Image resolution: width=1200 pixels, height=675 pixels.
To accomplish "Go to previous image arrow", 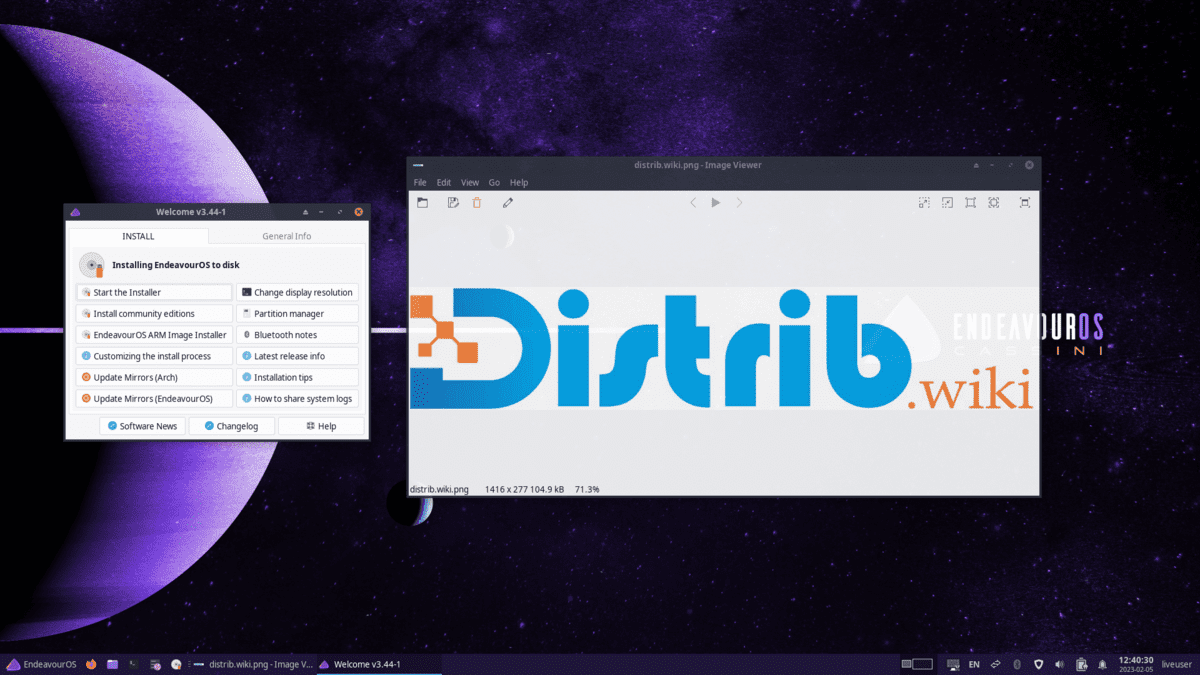I will (x=693, y=203).
